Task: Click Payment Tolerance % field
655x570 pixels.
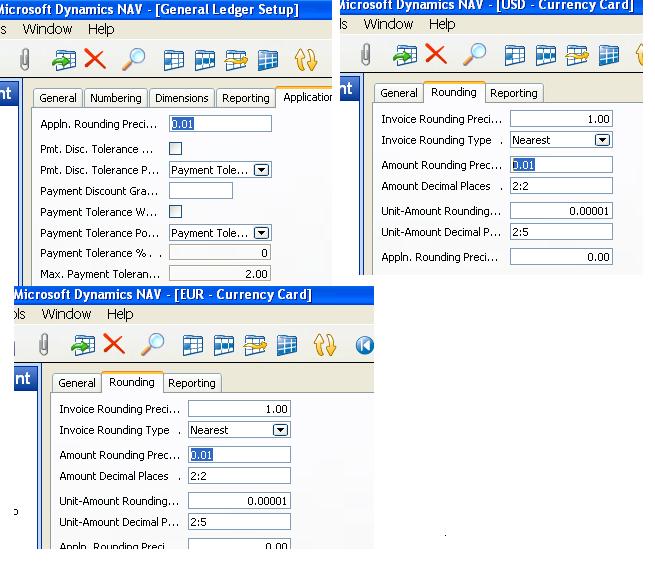Action: click(220, 253)
